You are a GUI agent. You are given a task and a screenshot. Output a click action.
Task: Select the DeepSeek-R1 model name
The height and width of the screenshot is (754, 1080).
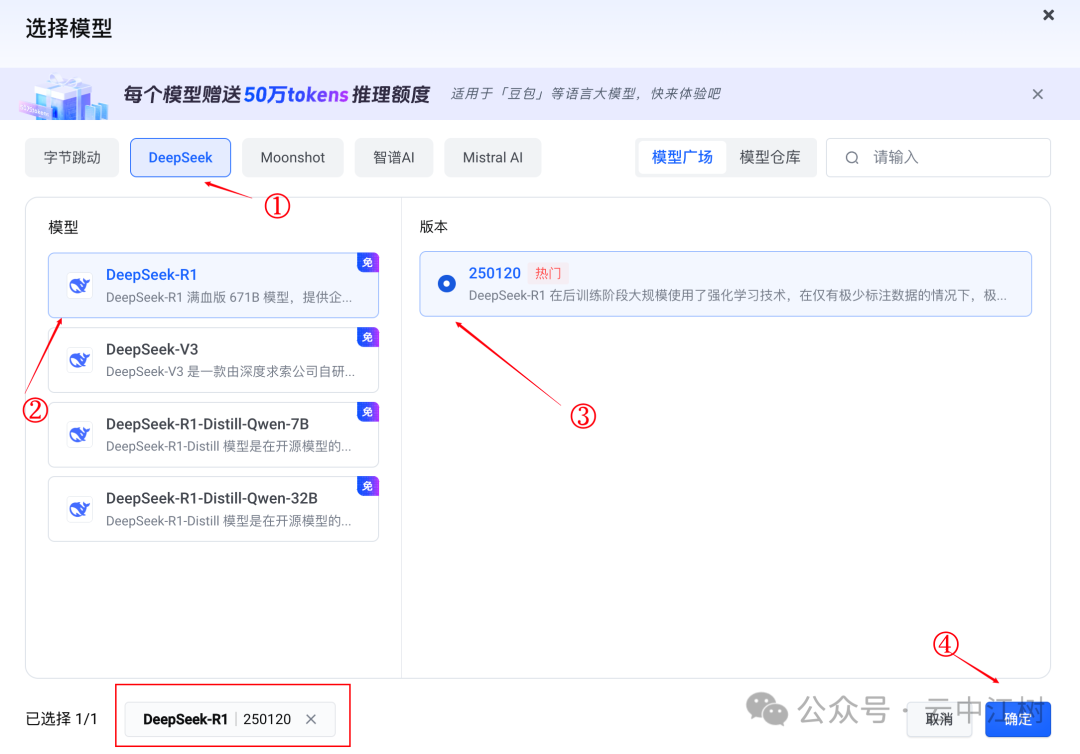[x=152, y=275]
